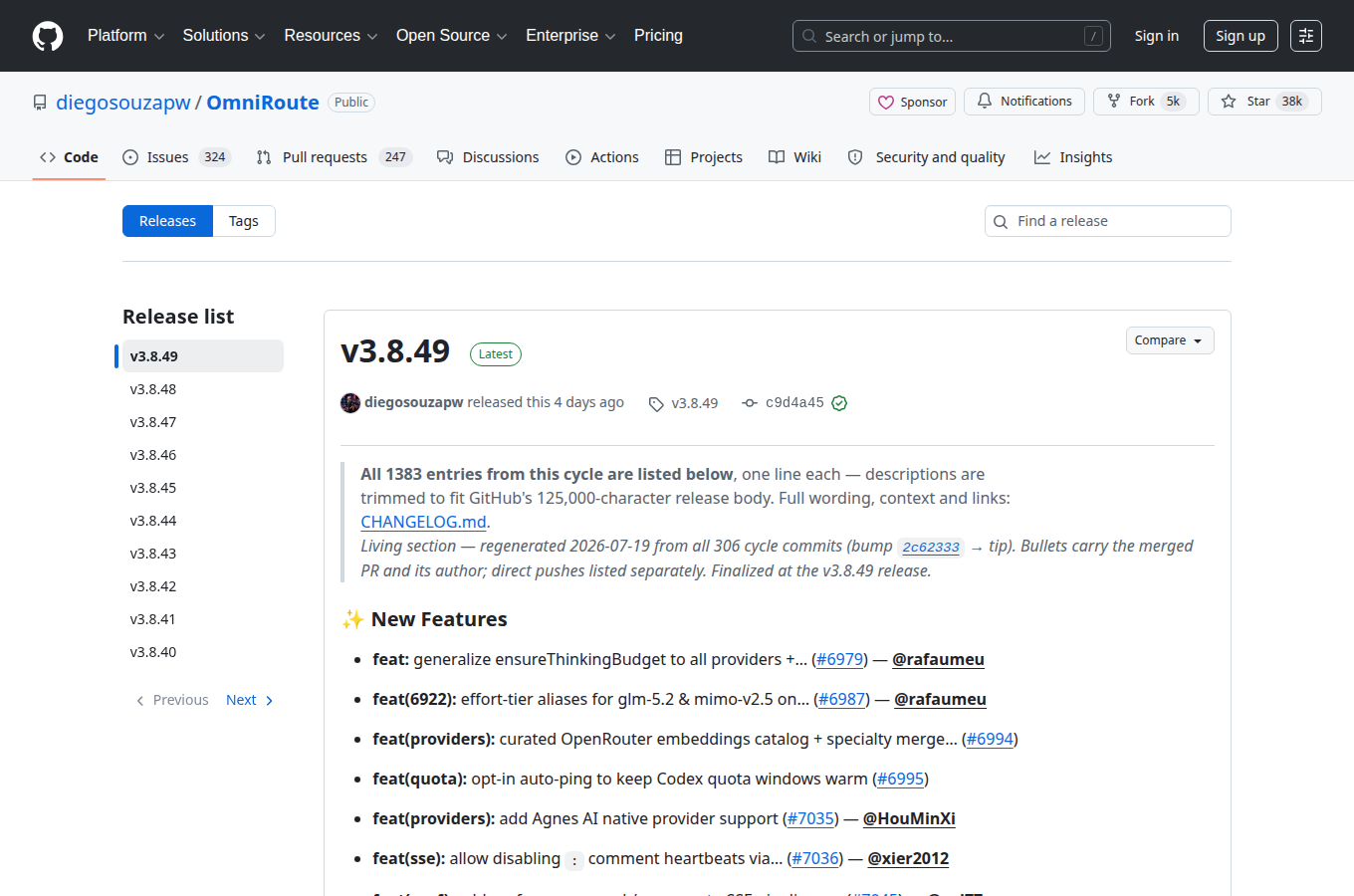The image size is (1354, 896).
Task: Open the CHANGELOG.md link
Action: click(x=423, y=522)
